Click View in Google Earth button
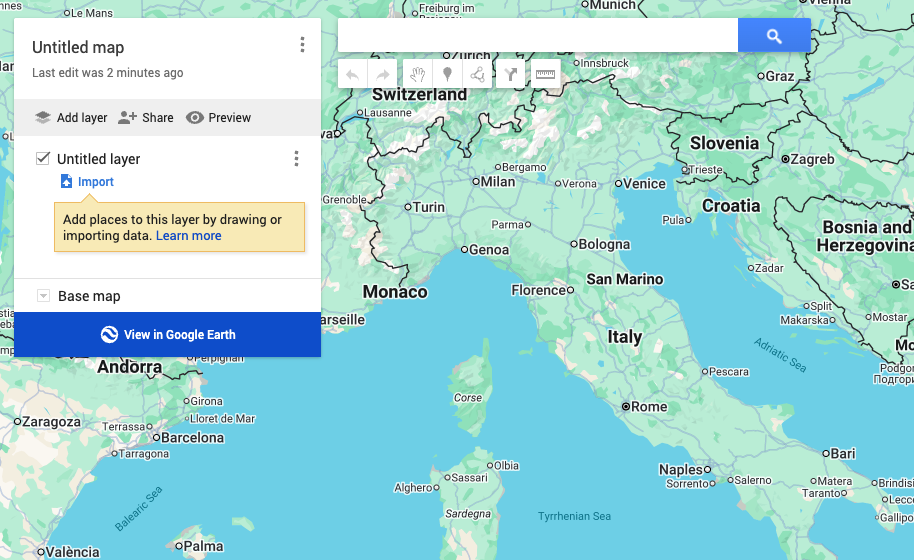914x560 pixels. pyautogui.click(x=167, y=334)
